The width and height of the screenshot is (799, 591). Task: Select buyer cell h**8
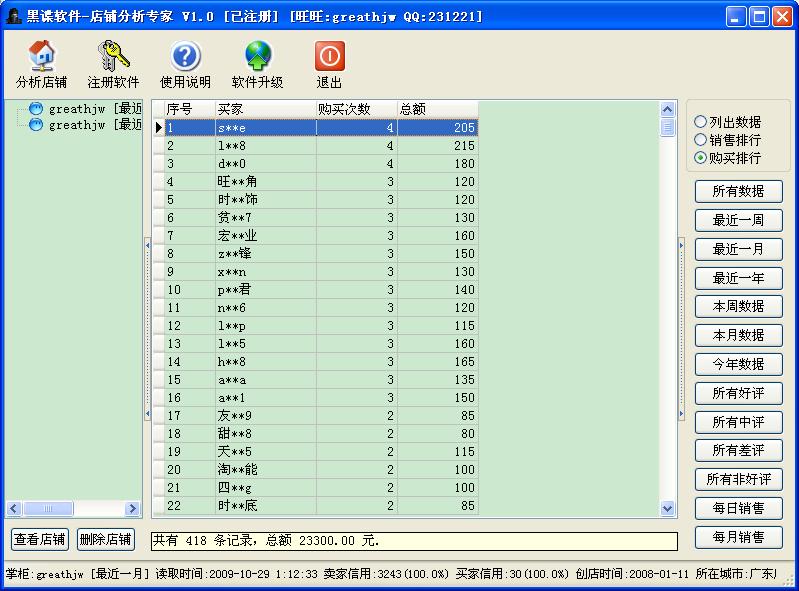pyautogui.click(x=265, y=362)
